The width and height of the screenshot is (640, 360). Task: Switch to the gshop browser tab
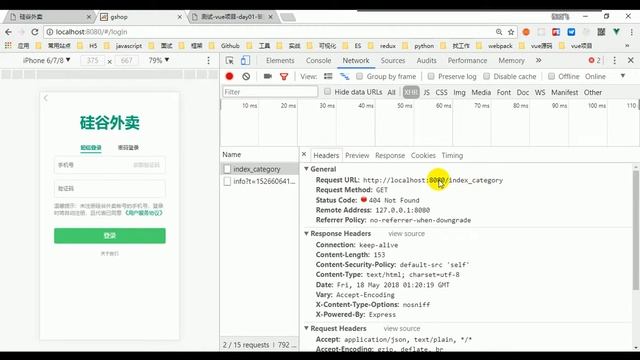pyautogui.click(x=141, y=17)
